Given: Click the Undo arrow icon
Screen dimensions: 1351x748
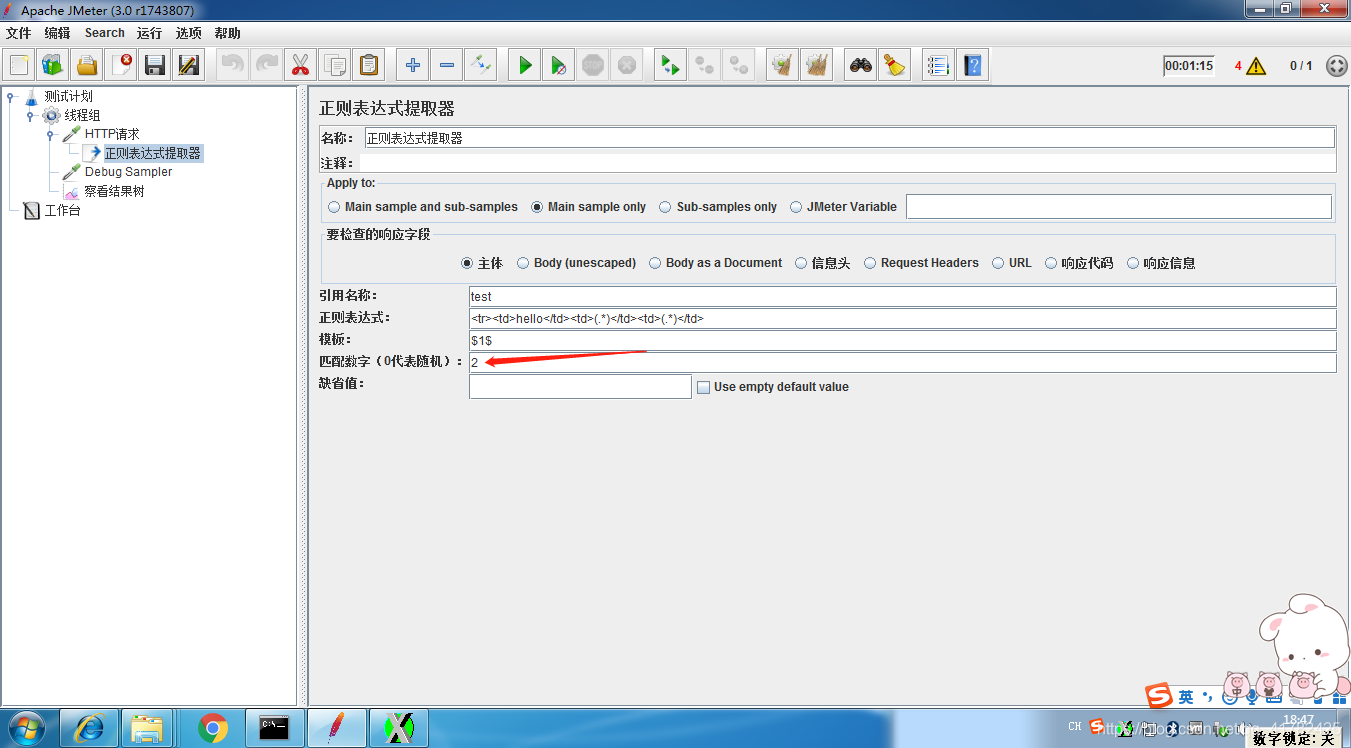Looking at the screenshot, I should (x=233, y=66).
